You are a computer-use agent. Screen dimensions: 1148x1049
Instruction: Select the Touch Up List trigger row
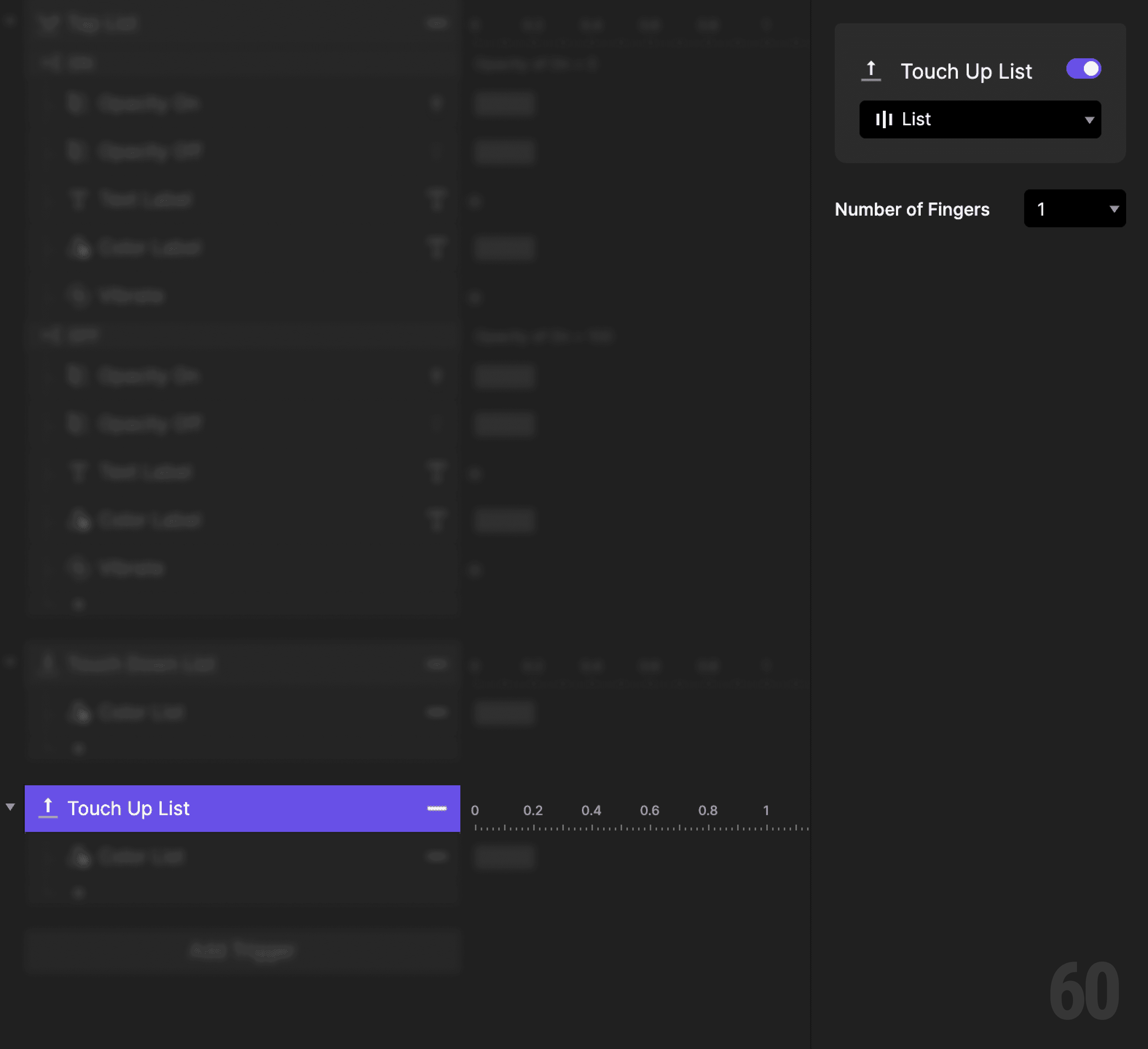click(x=171, y=808)
